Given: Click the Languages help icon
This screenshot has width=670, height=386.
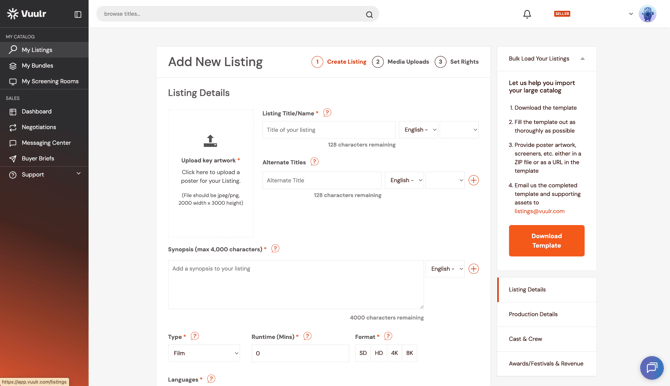Looking at the screenshot, I should [211, 379].
